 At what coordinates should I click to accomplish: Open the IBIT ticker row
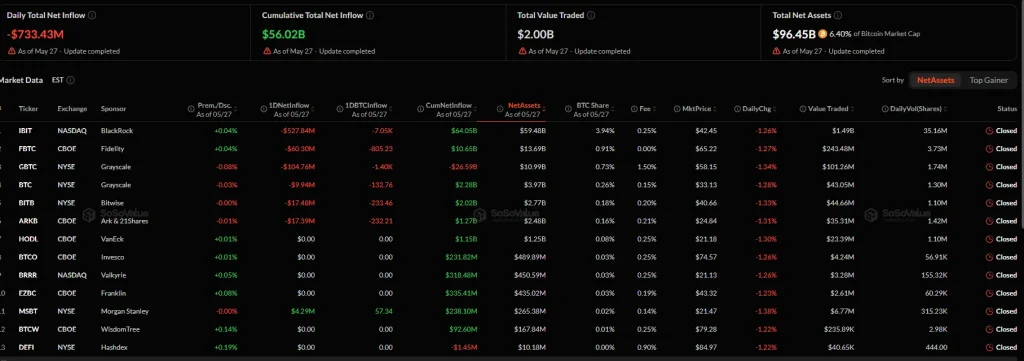25,131
